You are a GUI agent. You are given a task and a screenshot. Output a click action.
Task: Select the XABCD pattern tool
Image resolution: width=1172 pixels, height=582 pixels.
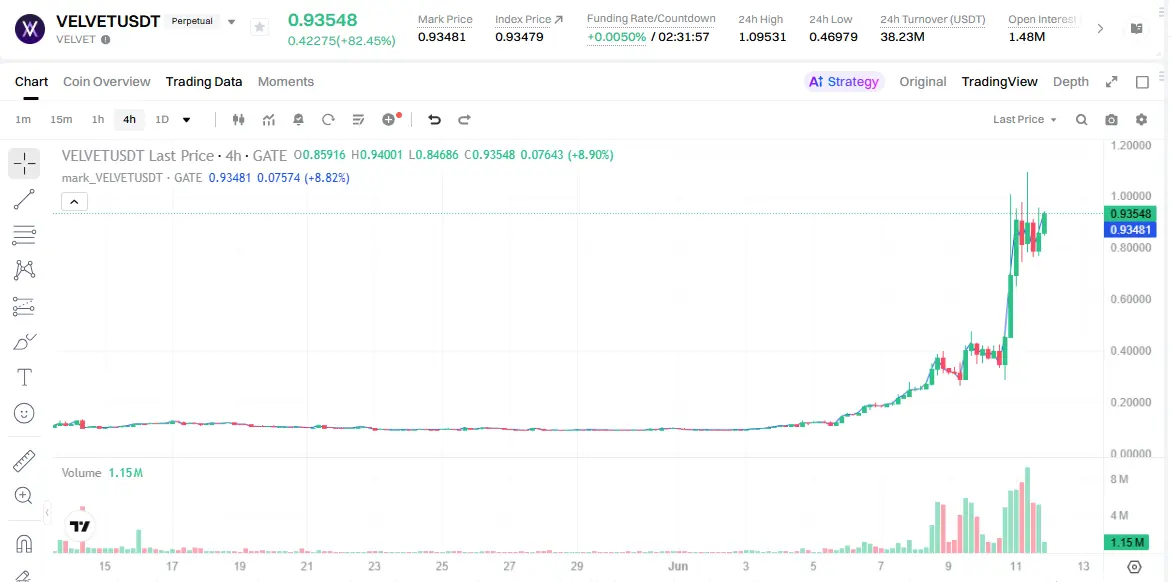(24, 270)
